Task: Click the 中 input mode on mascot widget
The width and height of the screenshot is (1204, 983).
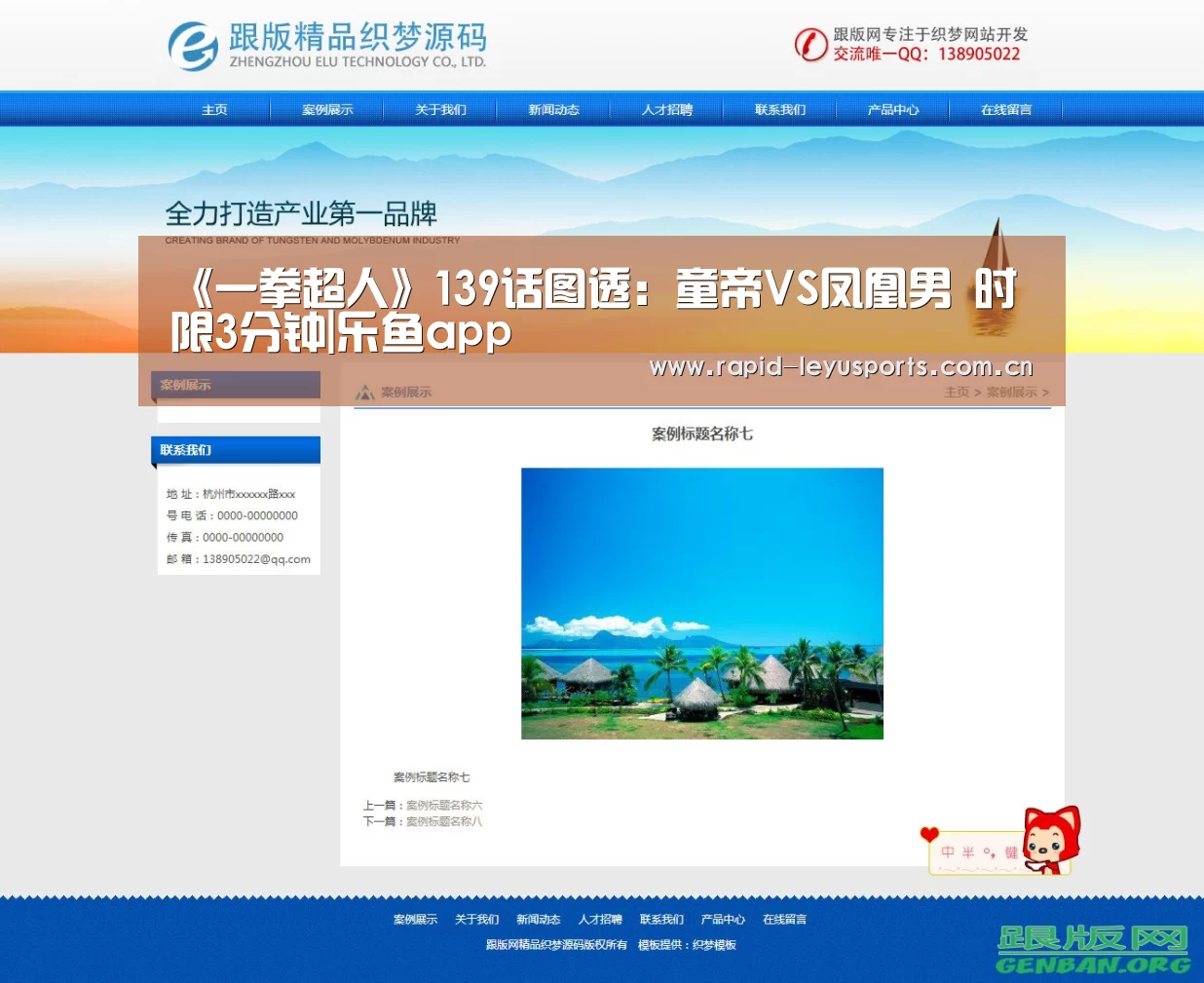Action: coord(948,851)
